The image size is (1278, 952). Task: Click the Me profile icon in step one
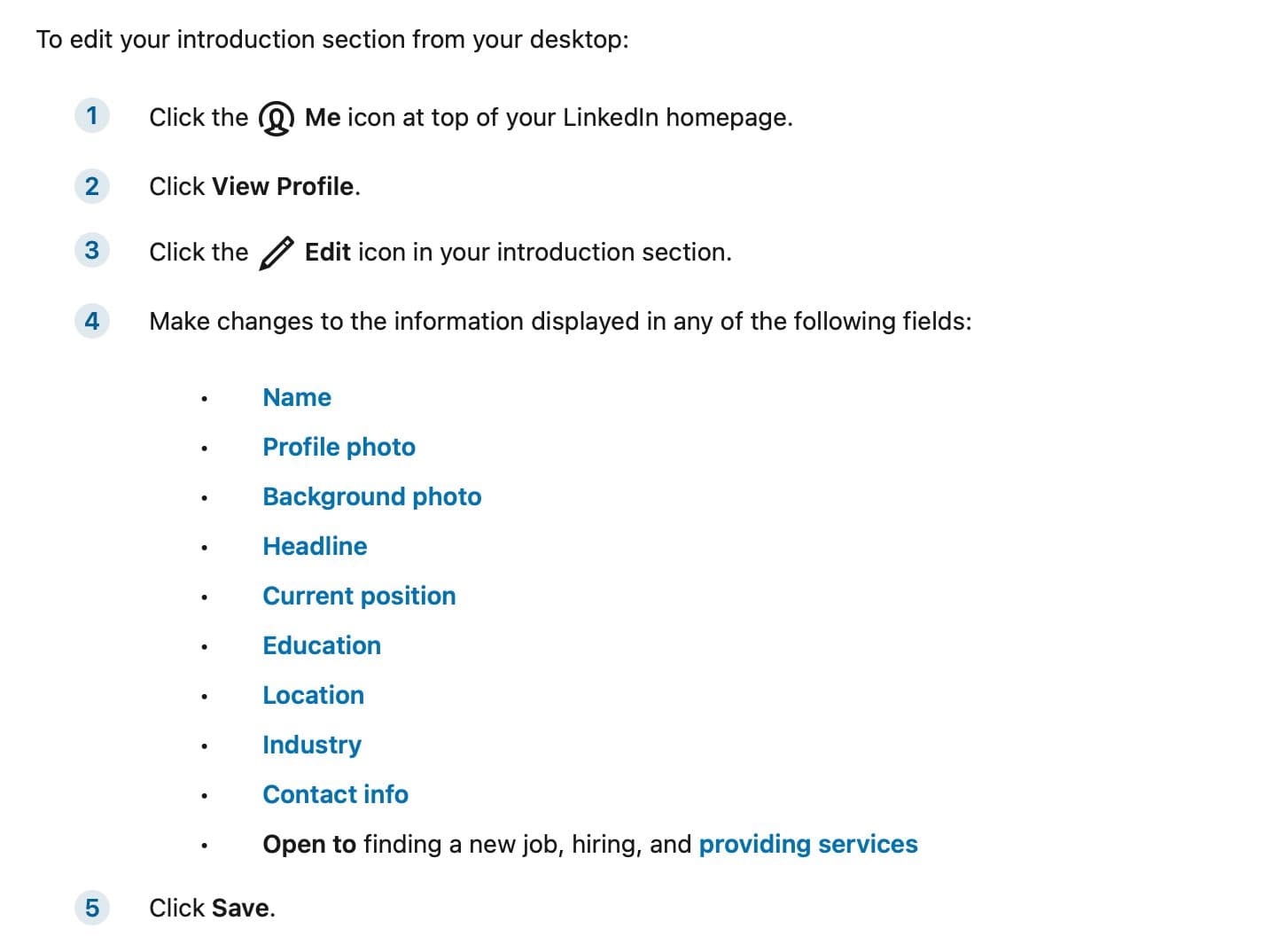276,118
